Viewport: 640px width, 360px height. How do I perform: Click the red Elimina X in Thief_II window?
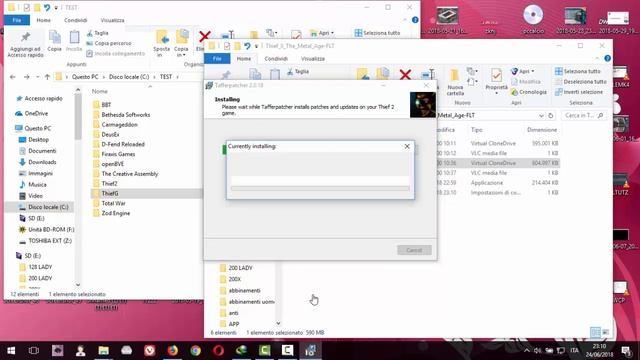point(405,75)
